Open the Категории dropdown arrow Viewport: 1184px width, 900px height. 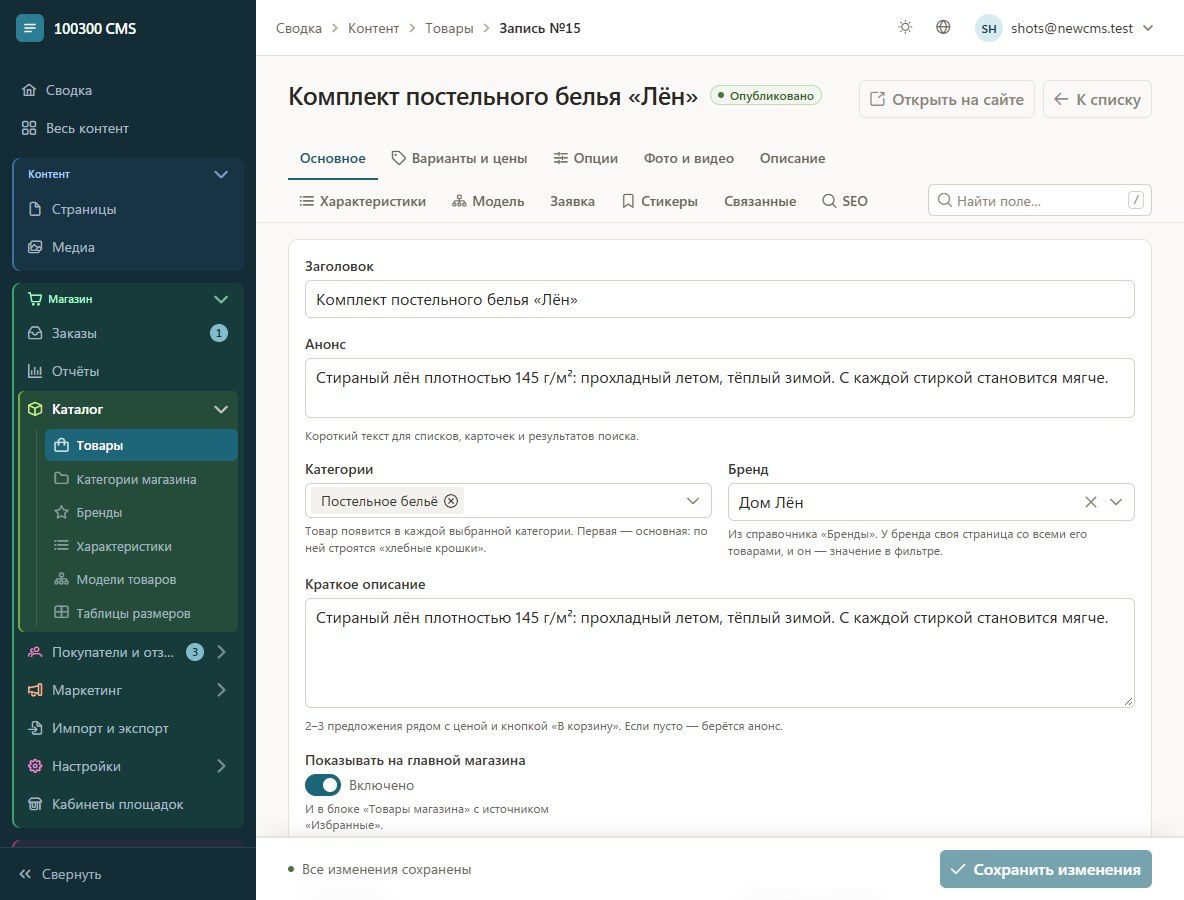(x=692, y=501)
